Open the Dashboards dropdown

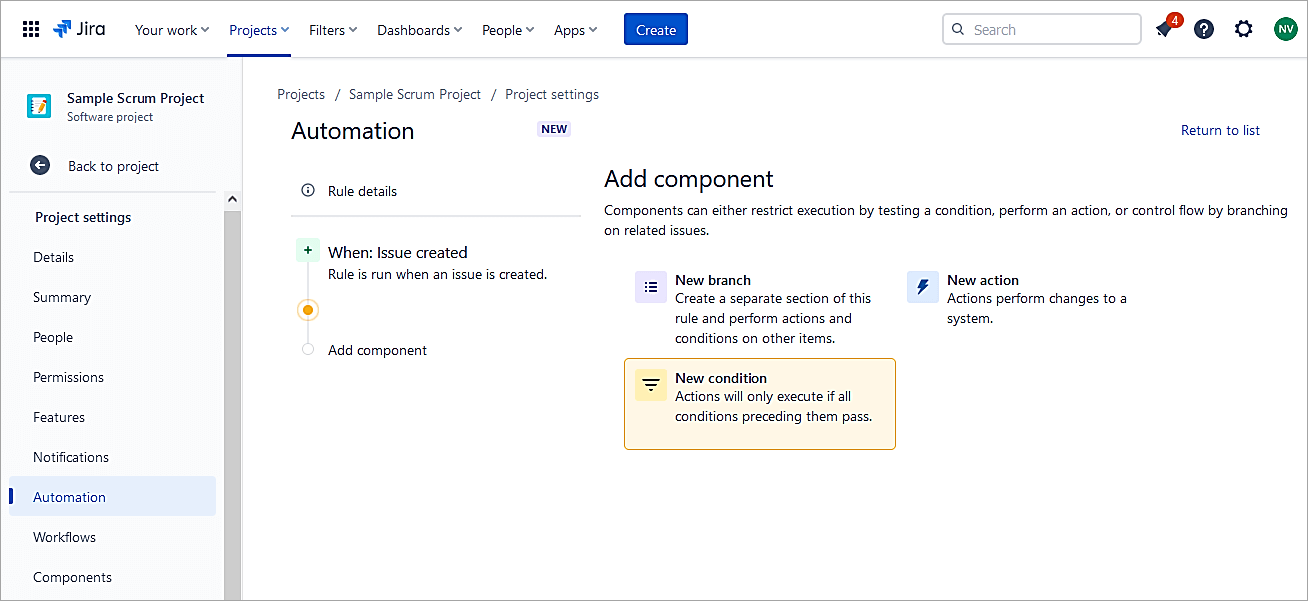coord(419,30)
